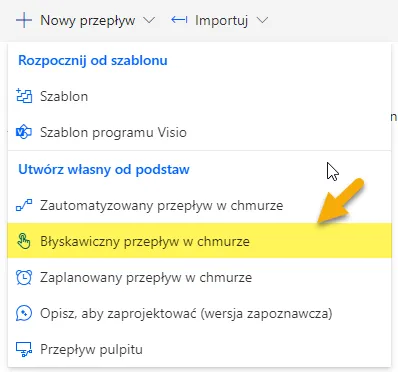
Task: Open Opisz, aby zaprojektować (wersja zapoznawcza)
Action: tap(199, 313)
